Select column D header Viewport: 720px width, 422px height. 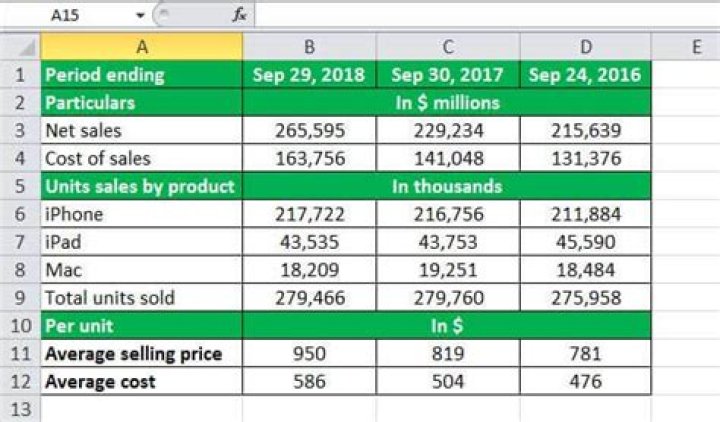[584, 46]
